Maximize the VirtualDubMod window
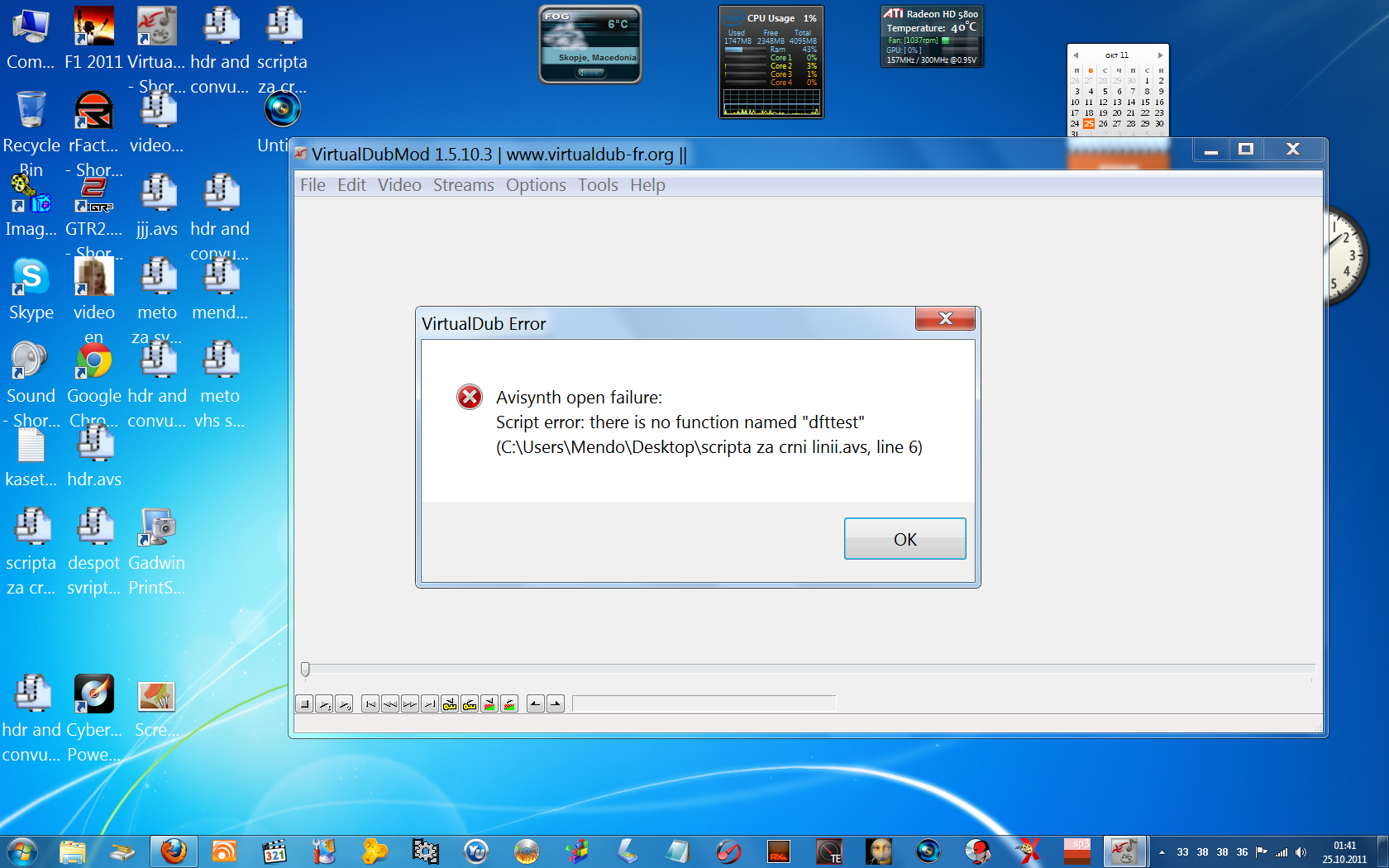This screenshot has height=868, width=1389. coord(1246,150)
